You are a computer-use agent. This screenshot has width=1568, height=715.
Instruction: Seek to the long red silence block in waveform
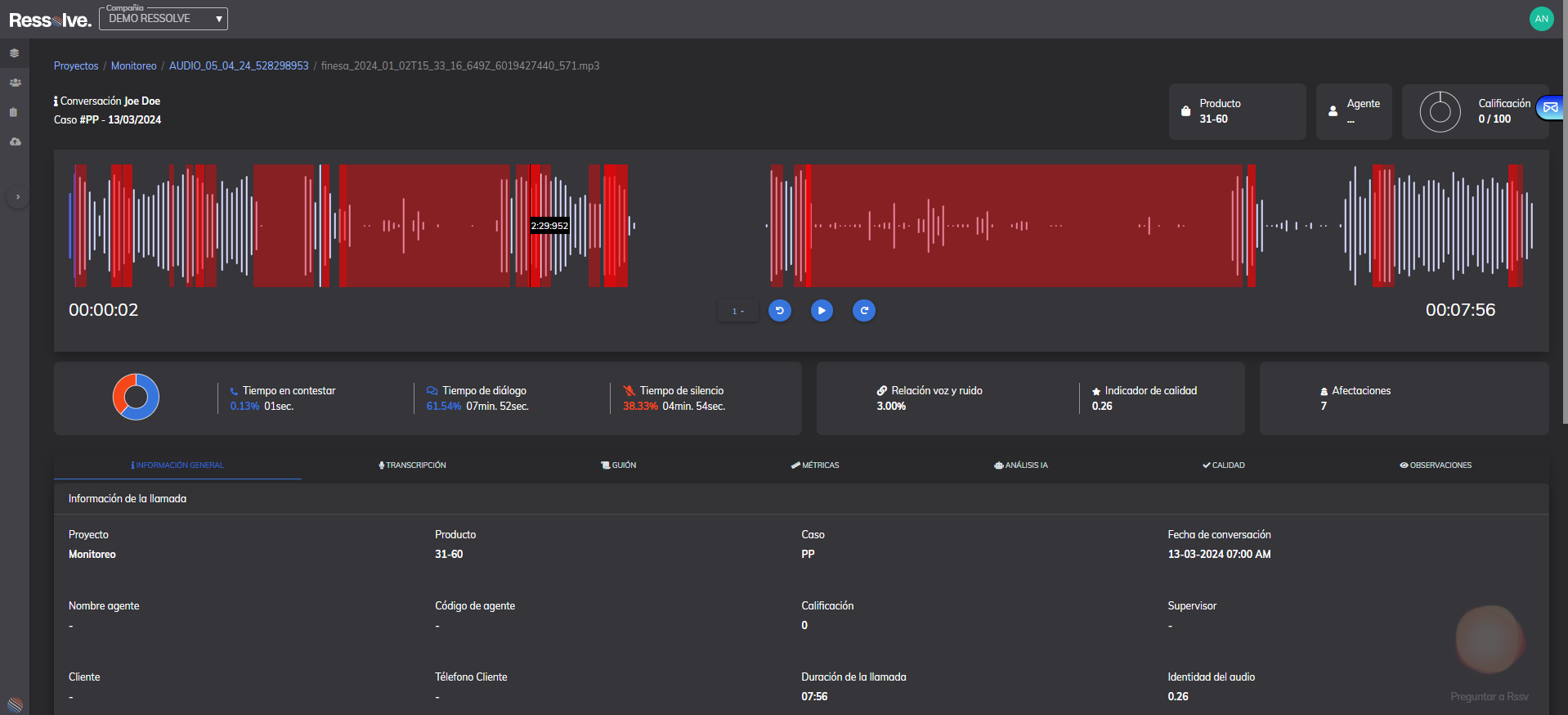pos(1026,226)
